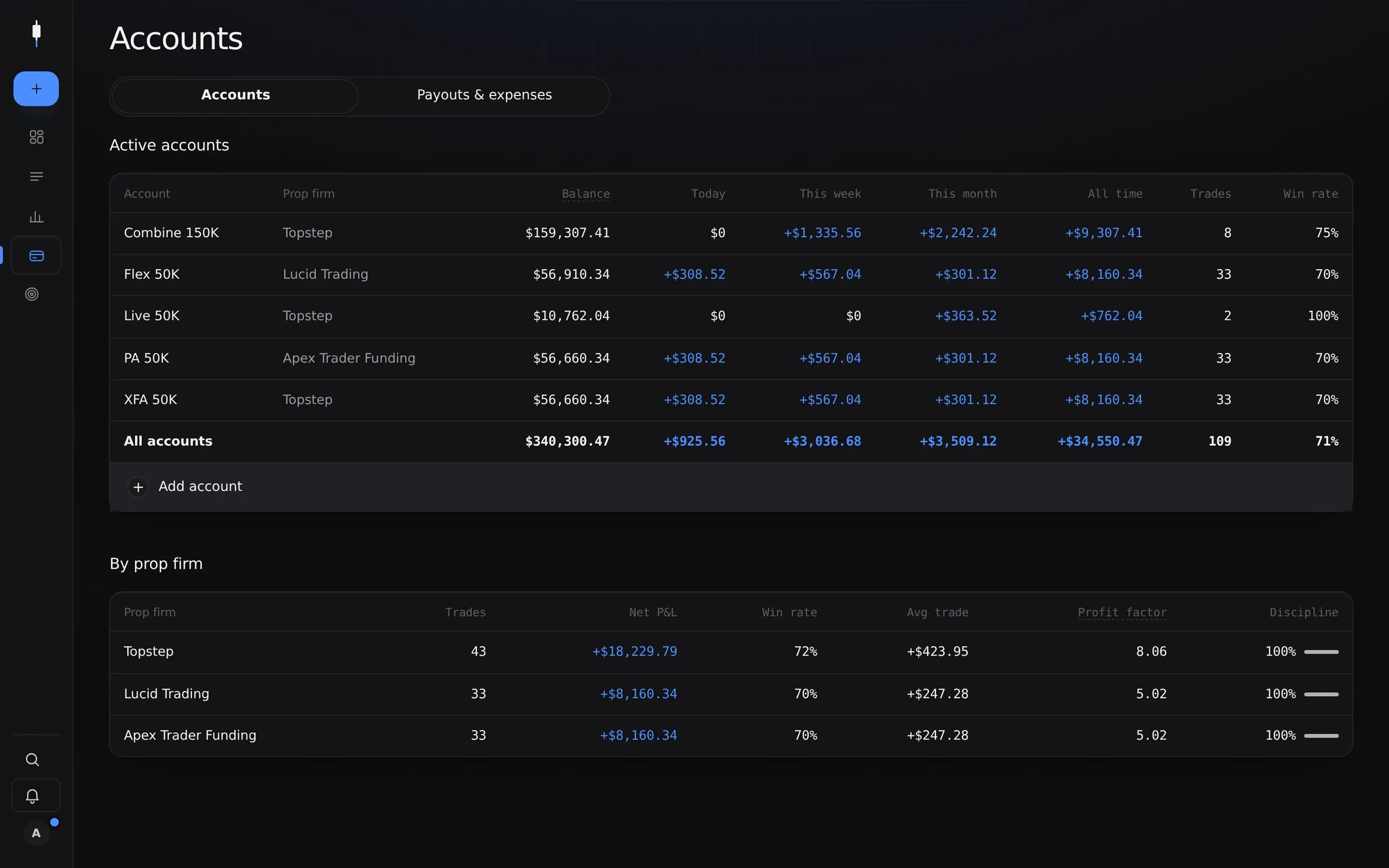
Task: Open the dashboard grid icon
Action: [x=36, y=137]
